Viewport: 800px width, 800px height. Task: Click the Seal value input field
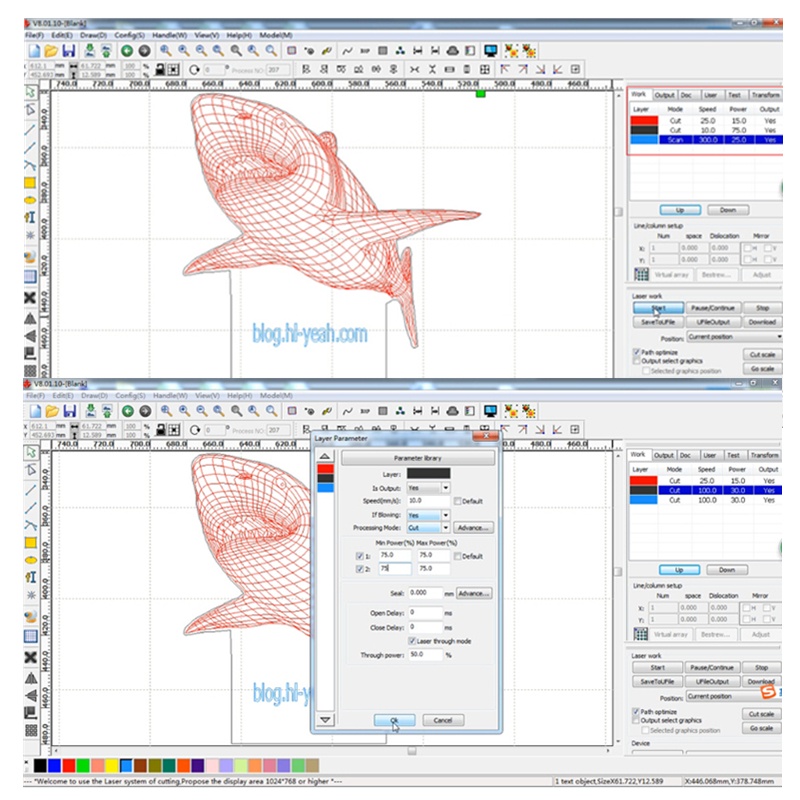pos(424,593)
